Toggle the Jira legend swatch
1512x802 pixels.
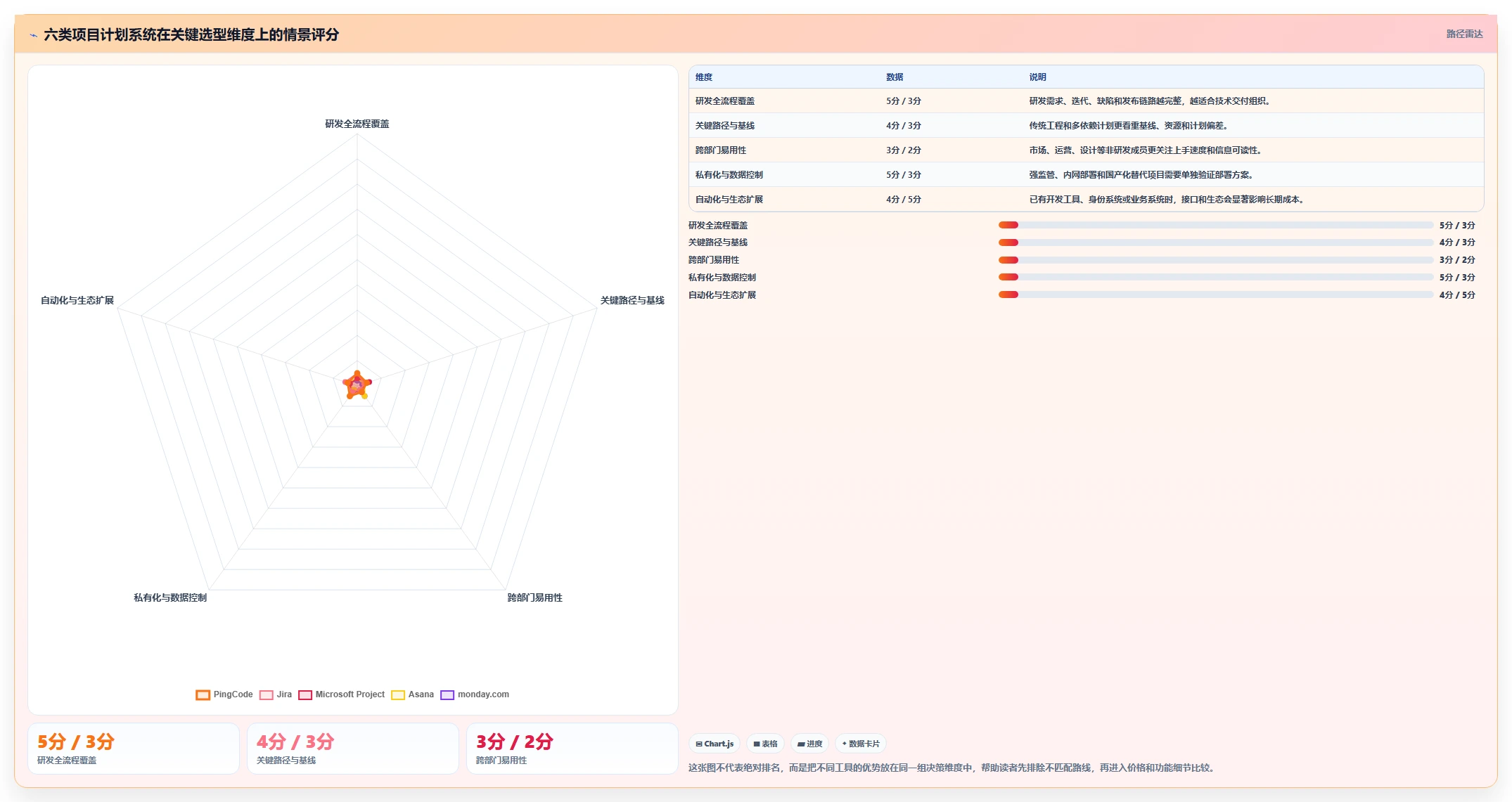click(266, 694)
